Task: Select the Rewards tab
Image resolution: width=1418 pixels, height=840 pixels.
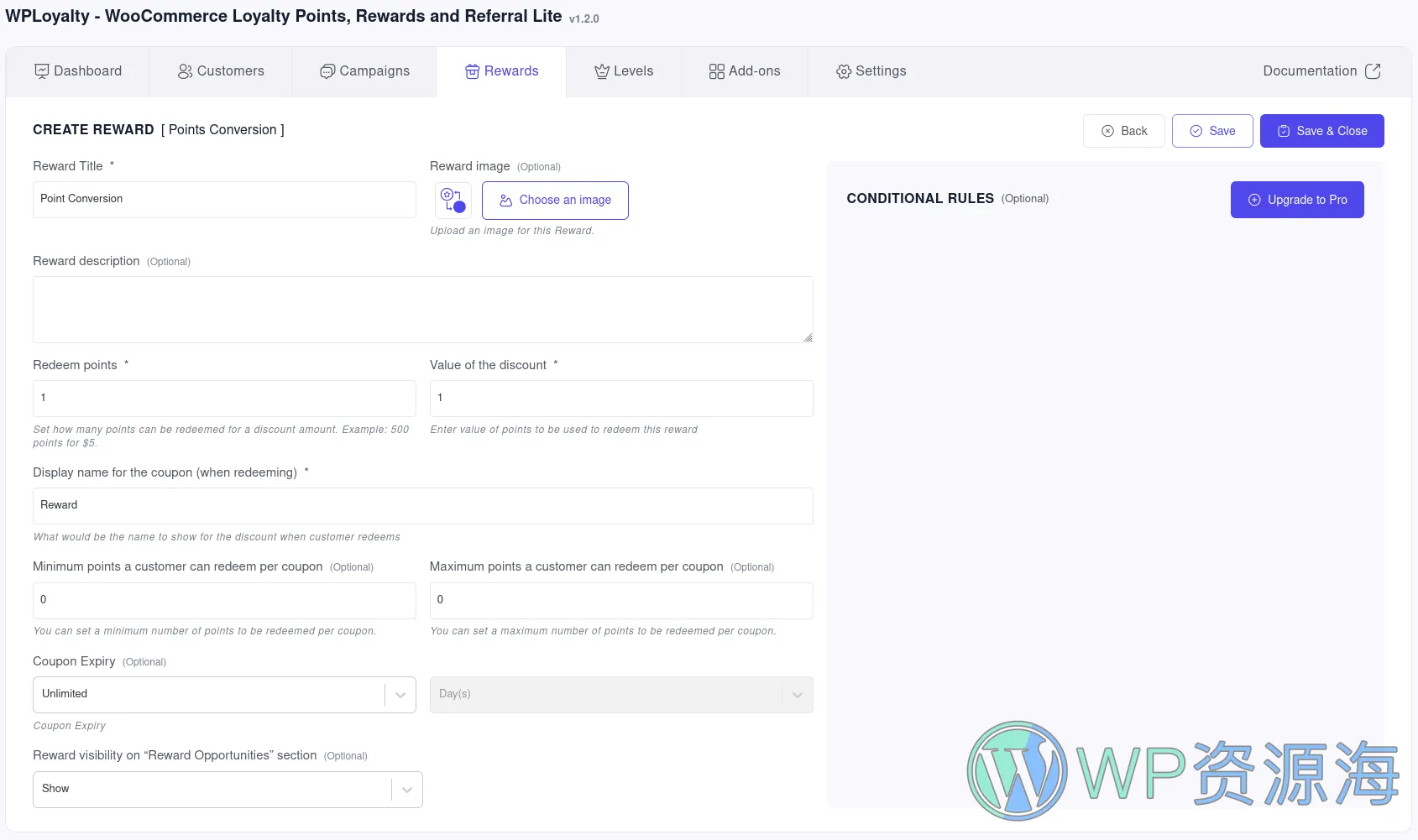Action: [501, 71]
